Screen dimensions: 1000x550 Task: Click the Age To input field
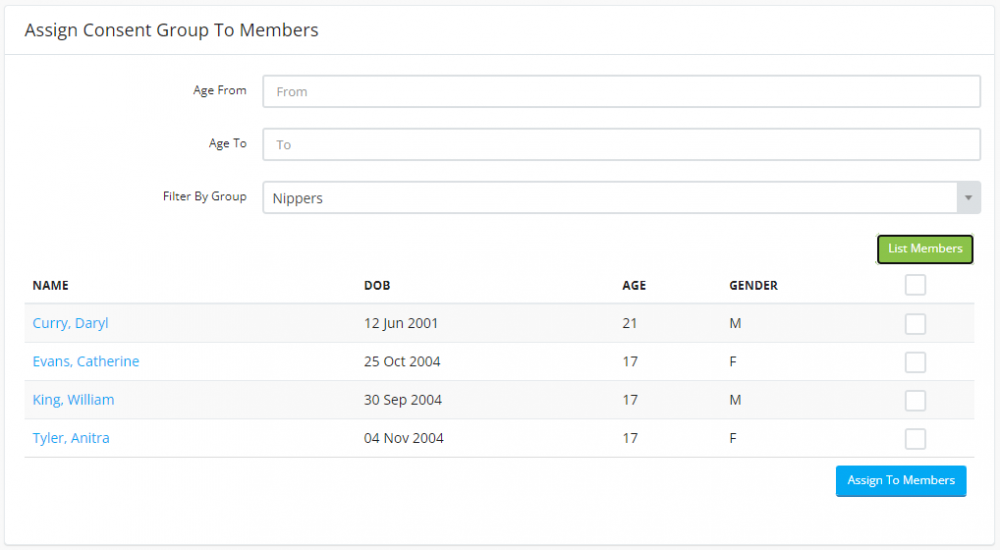click(x=621, y=144)
